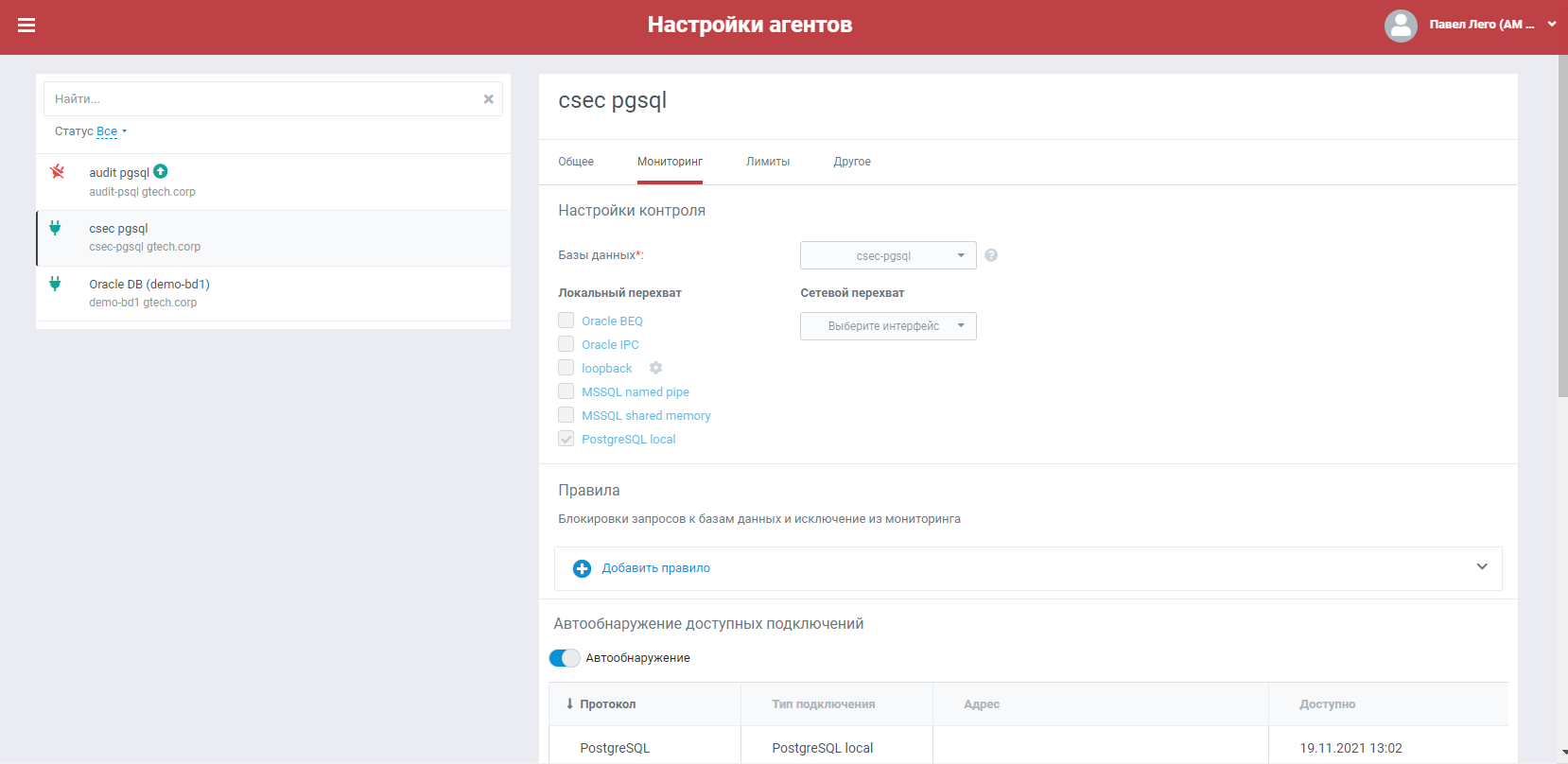
Task: Click the Добавить правило link
Action: tap(655, 568)
